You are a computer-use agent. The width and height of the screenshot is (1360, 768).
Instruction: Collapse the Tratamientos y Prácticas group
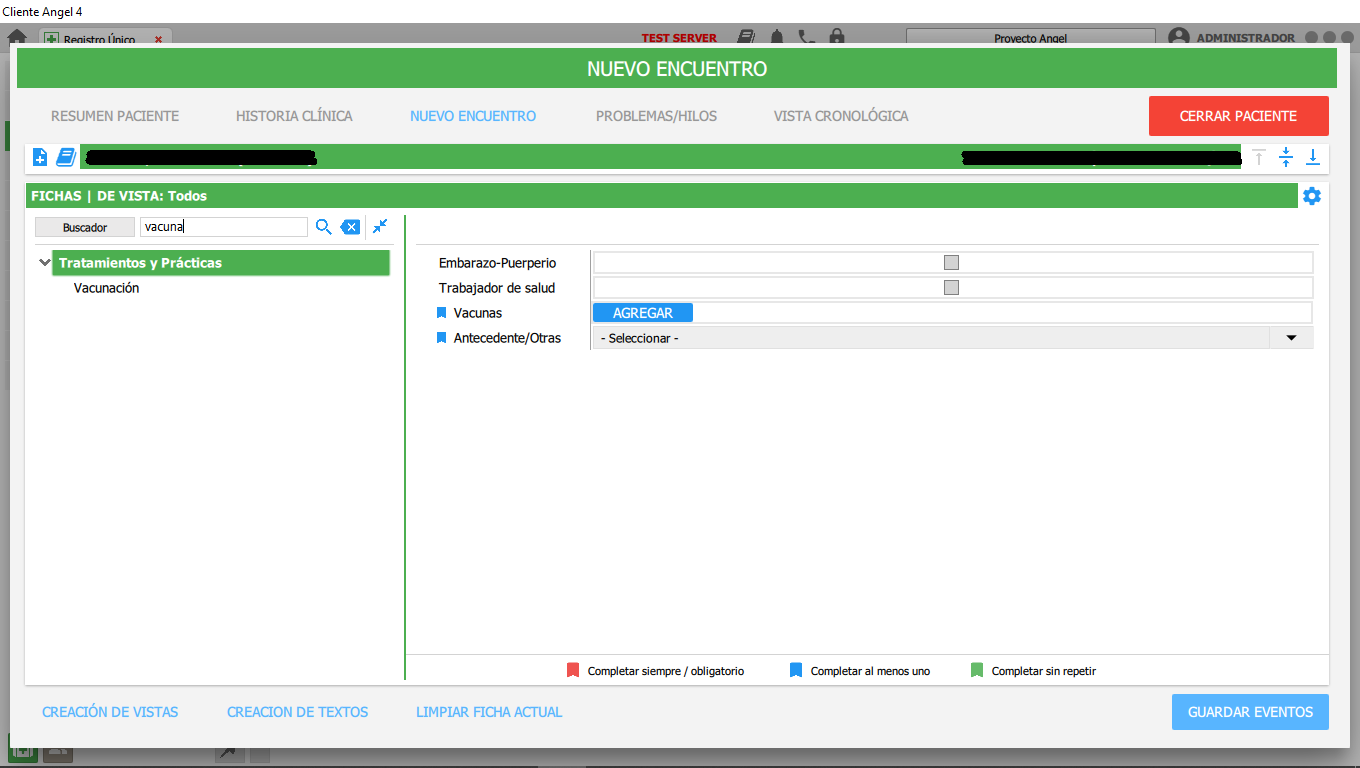(x=44, y=263)
